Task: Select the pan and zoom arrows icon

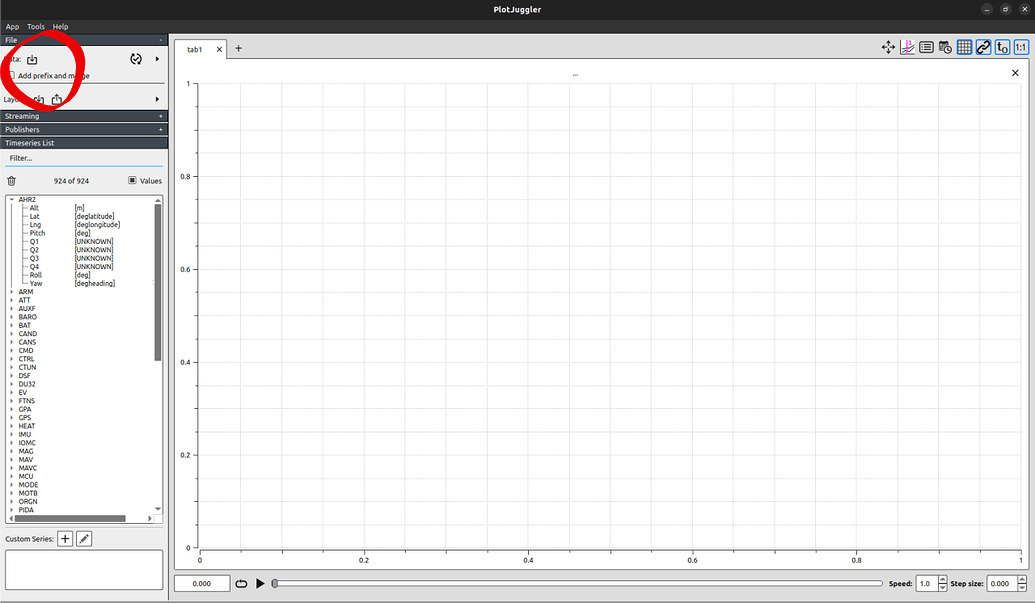Action: click(x=888, y=47)
